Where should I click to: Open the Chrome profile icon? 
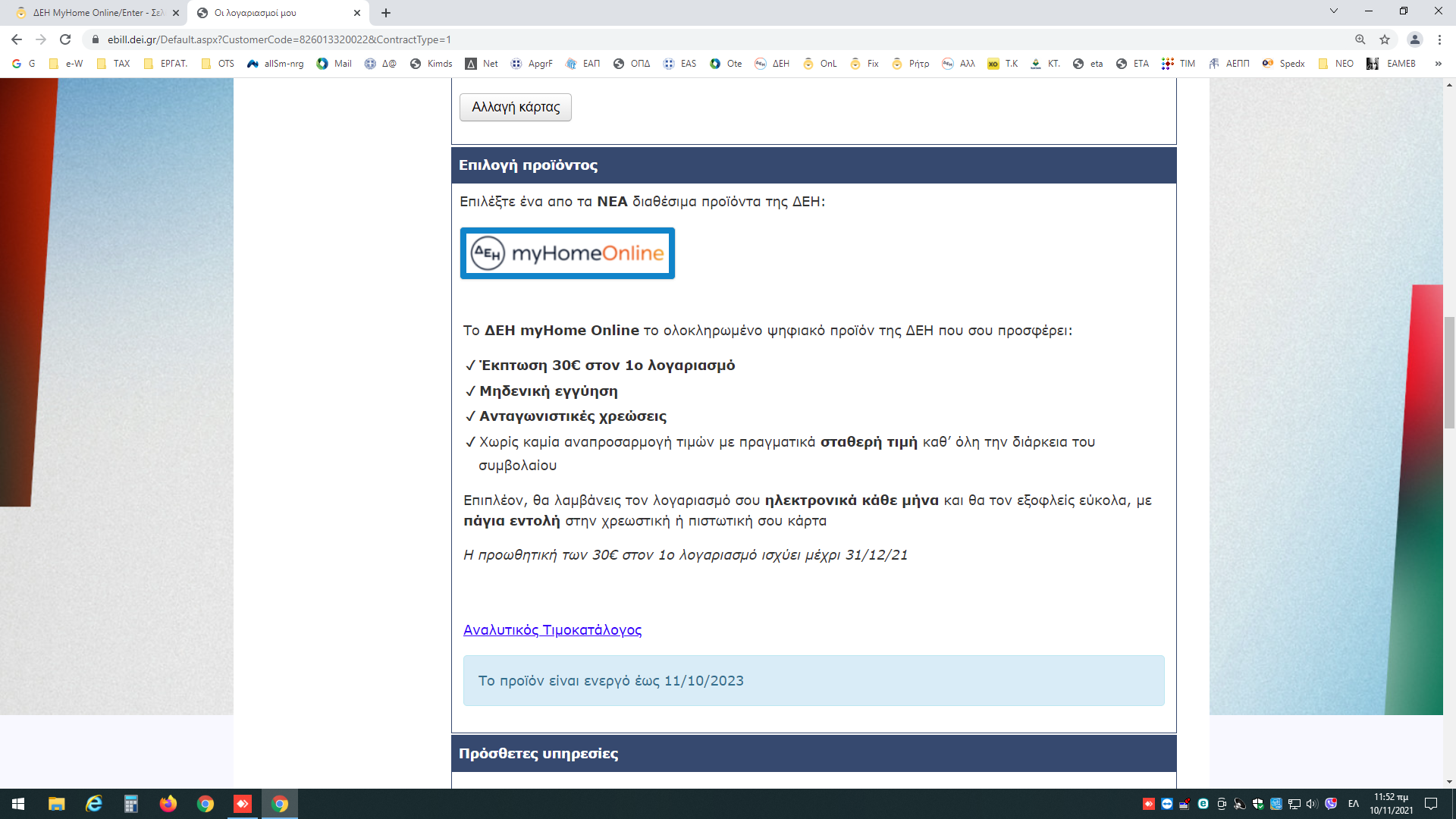tap(1414, 39)
